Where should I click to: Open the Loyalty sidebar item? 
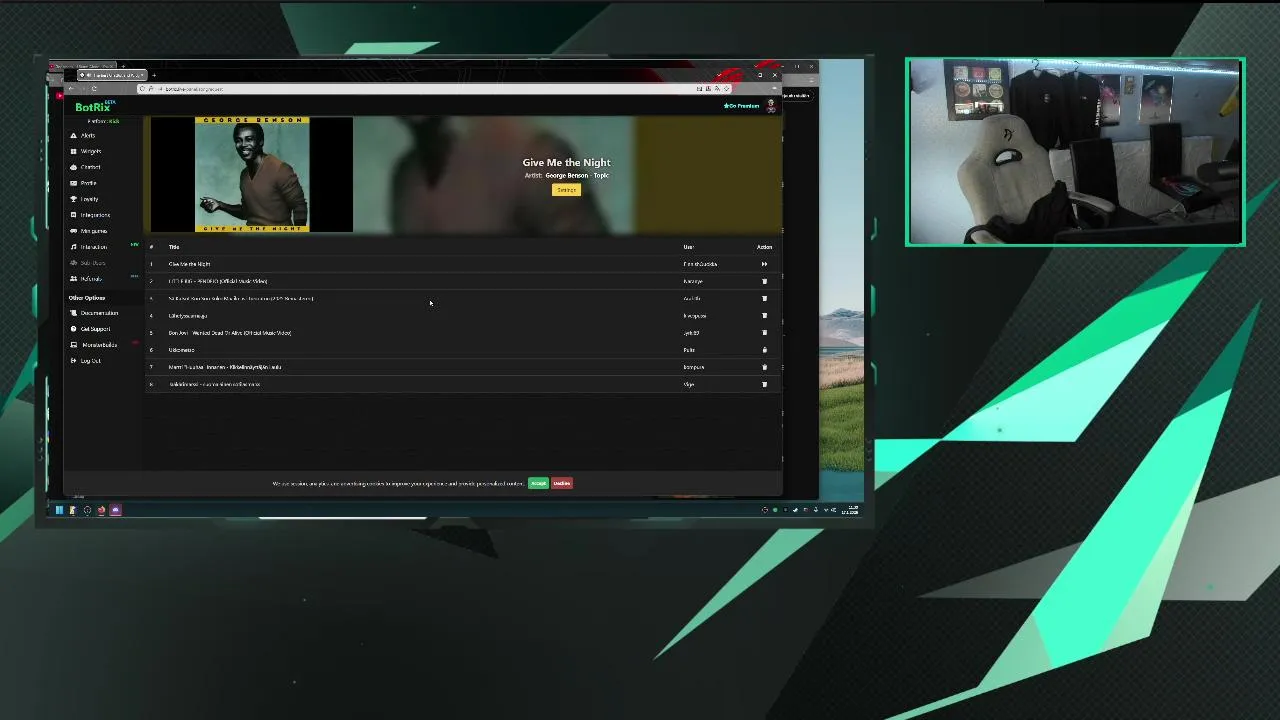85,199
